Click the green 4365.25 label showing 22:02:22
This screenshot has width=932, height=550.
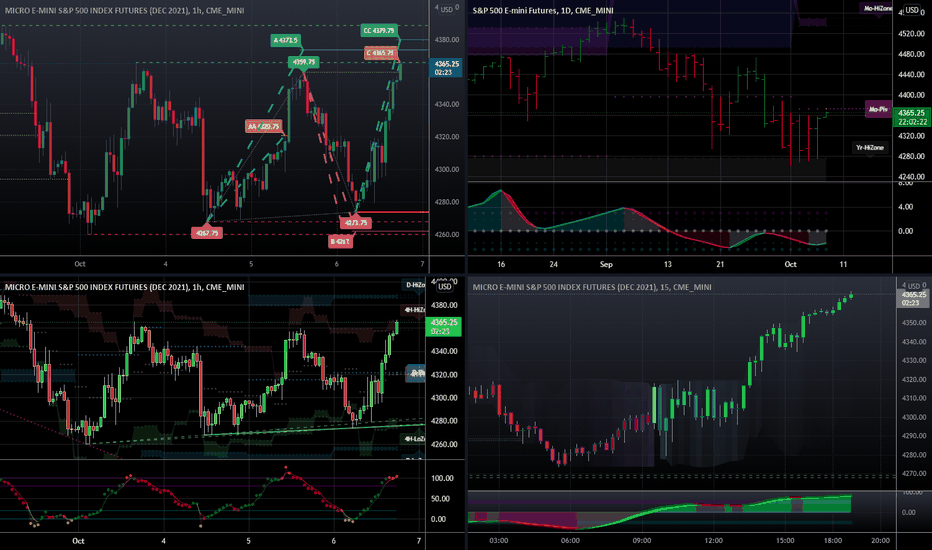912,117
